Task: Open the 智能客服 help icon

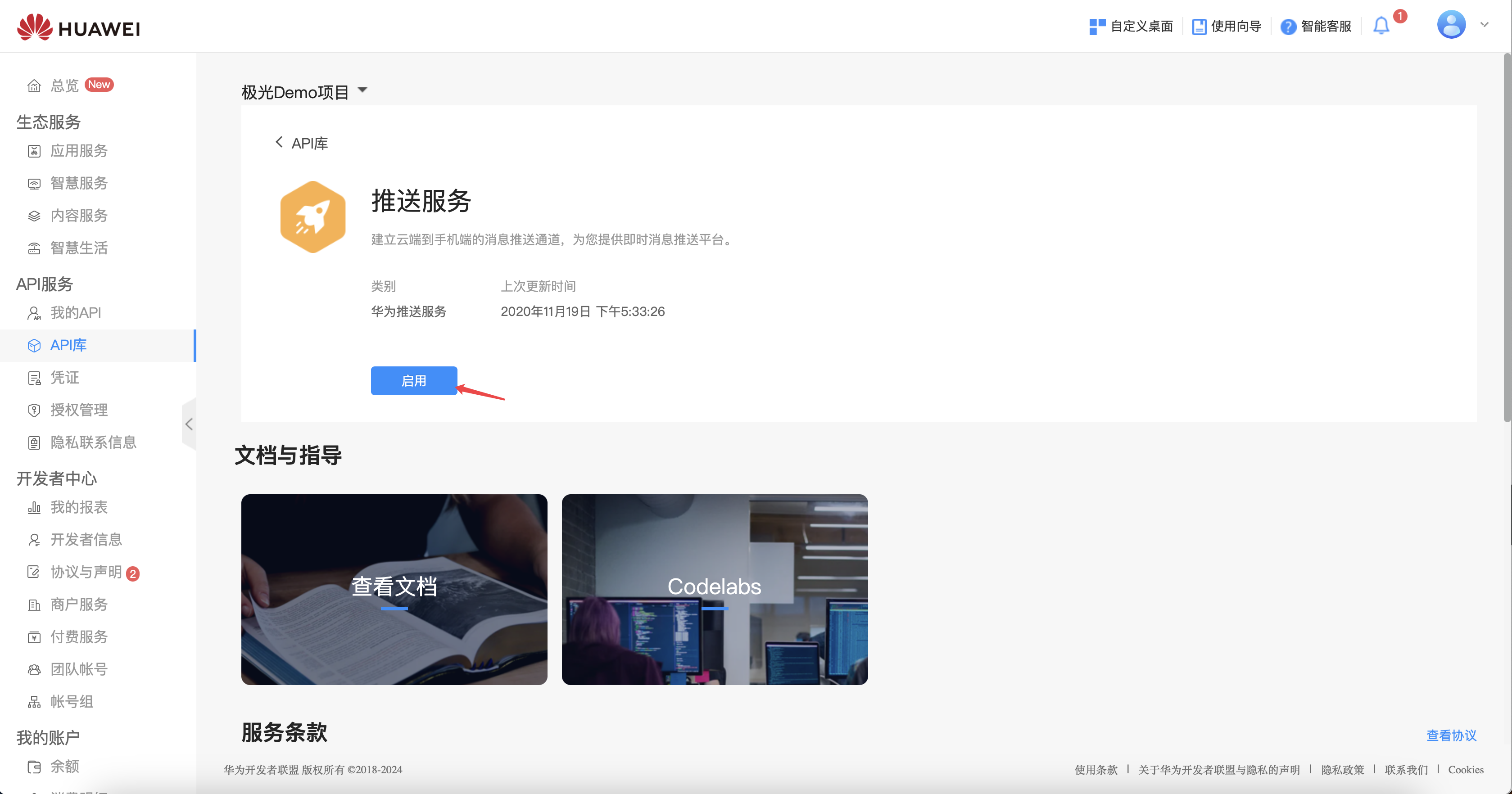Action: click(x=1288, y=27)
